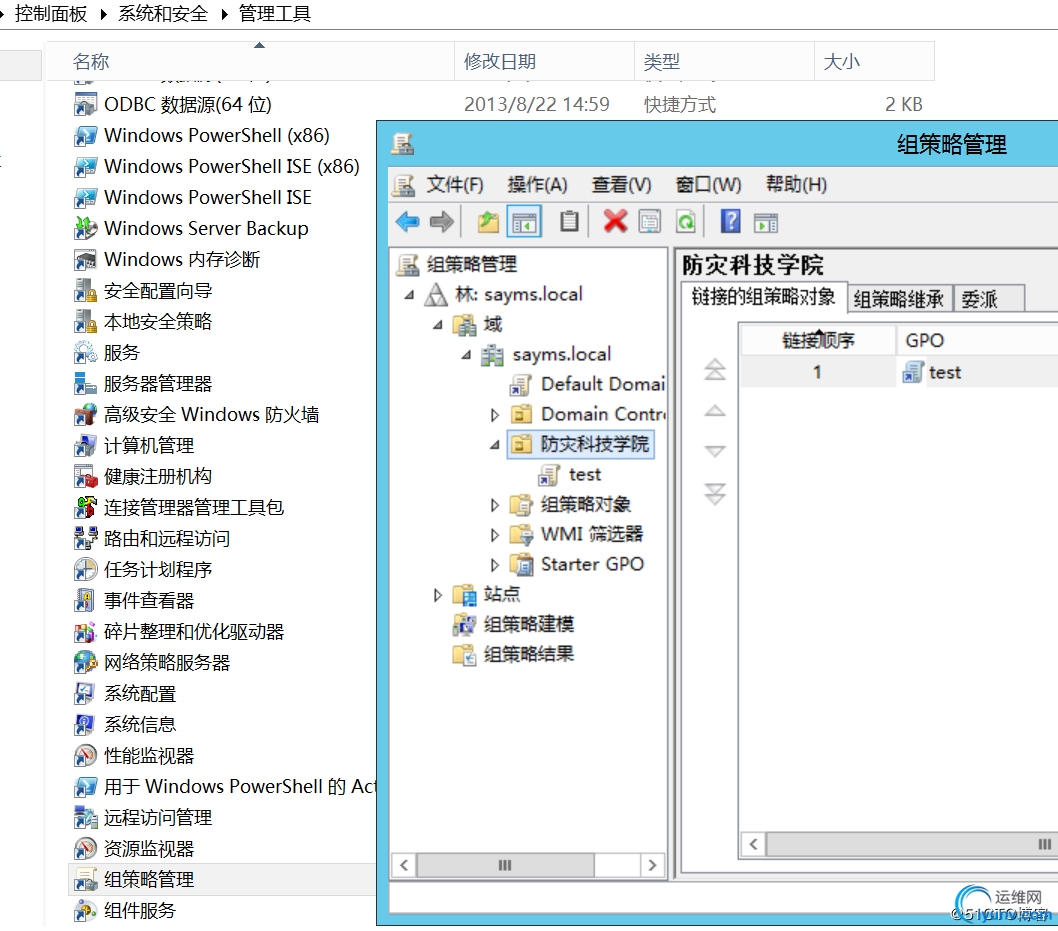1058x931 pixels.
Task: Sort file list by 大小 column
Action: (x=874, y=61)
